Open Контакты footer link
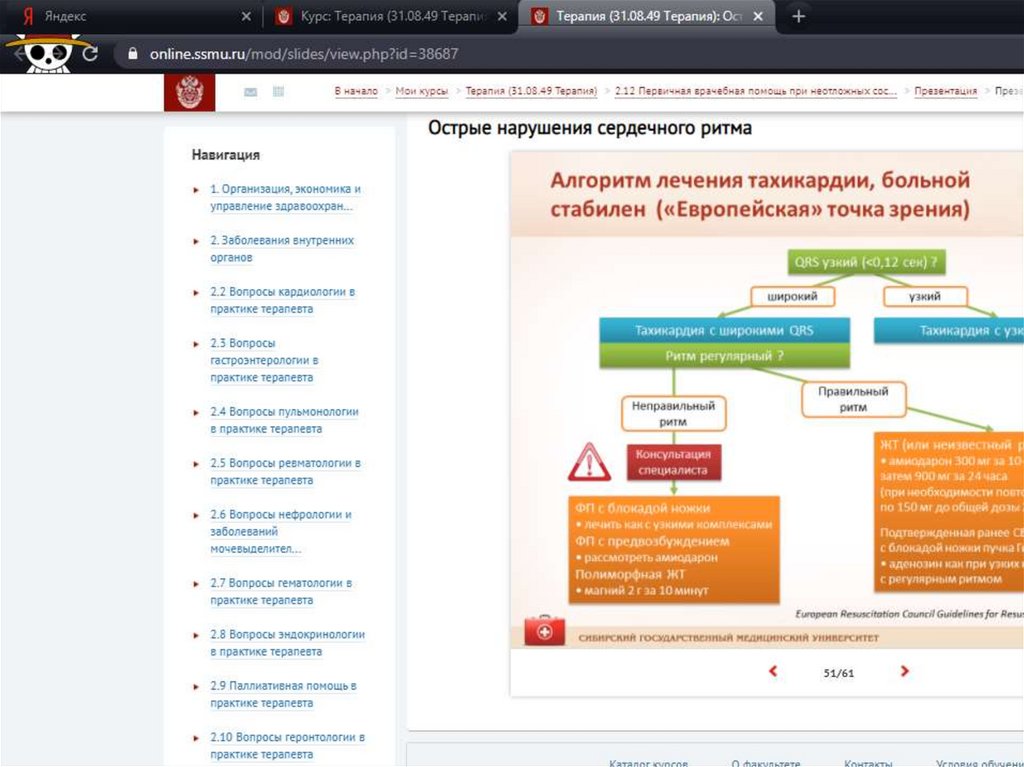 [x=868, y=762]
